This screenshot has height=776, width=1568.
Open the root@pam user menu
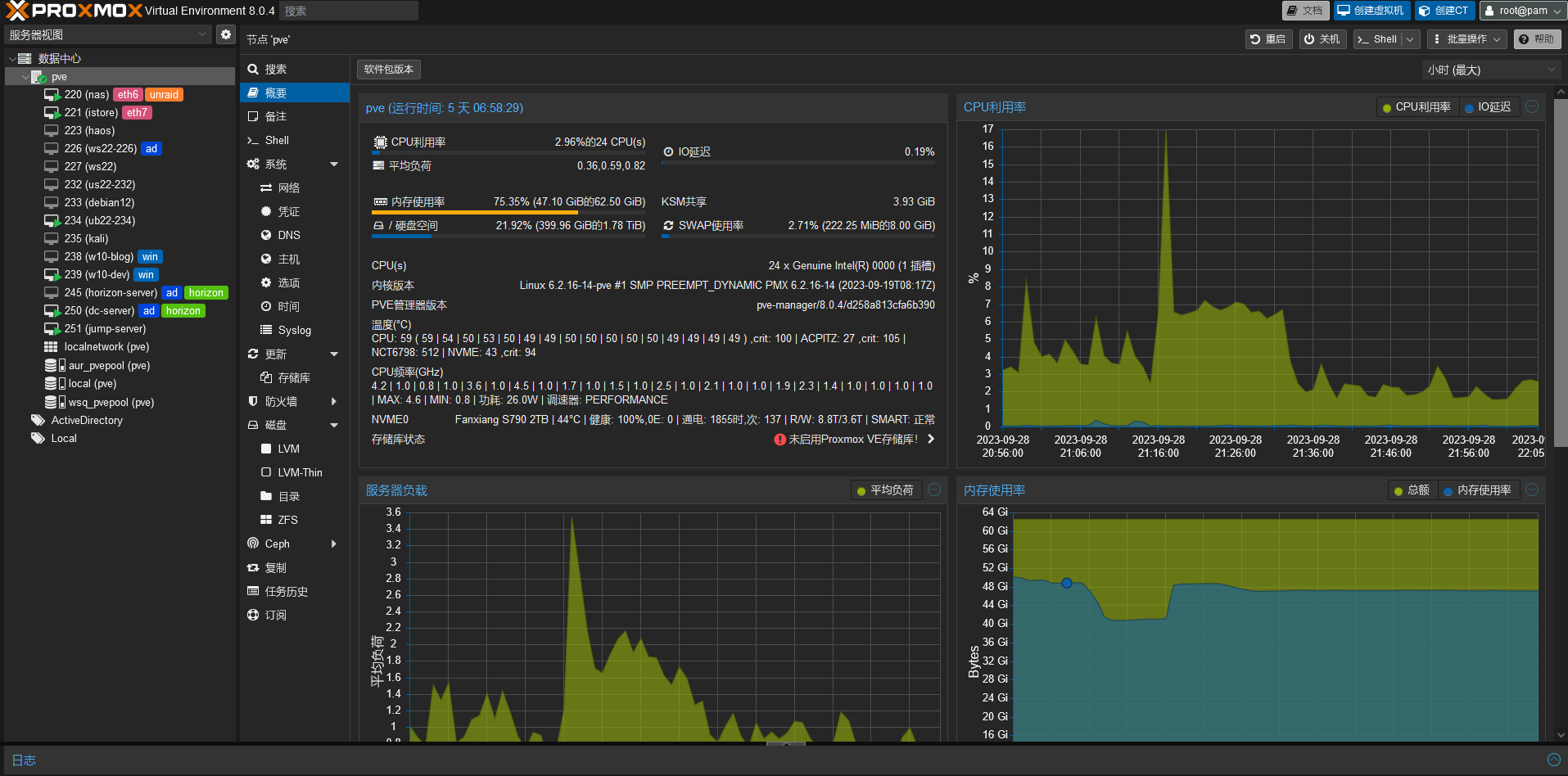1522,11
